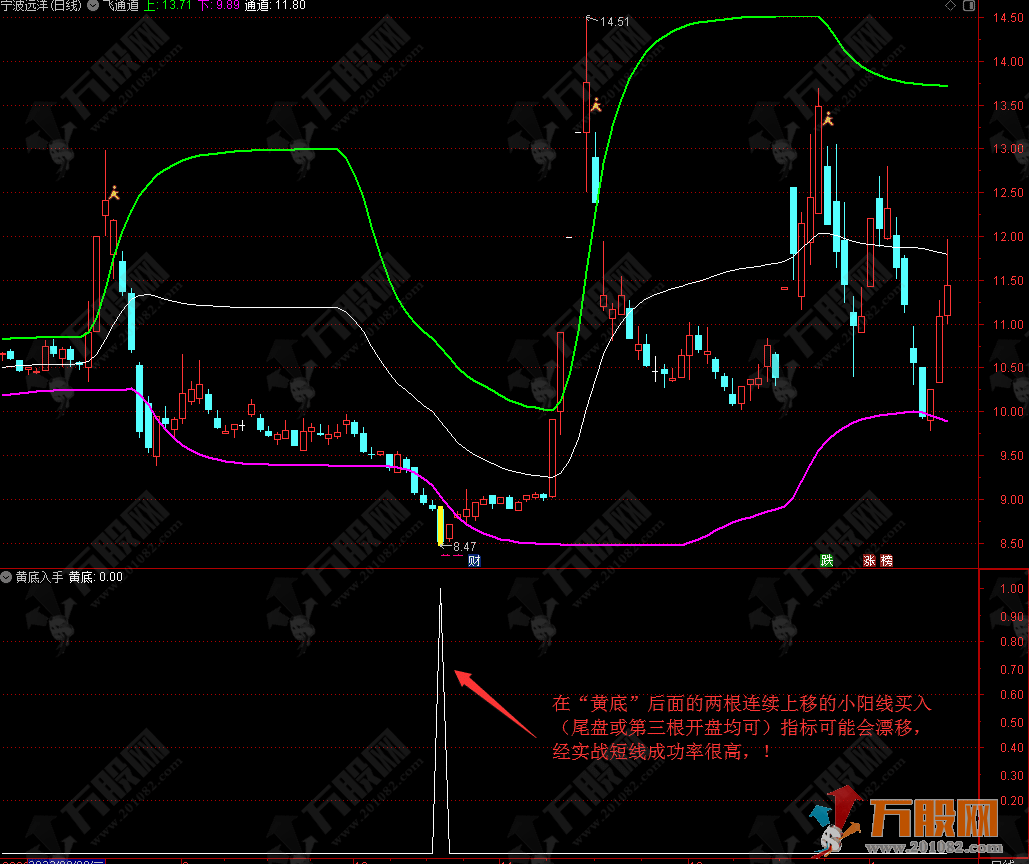1029x864 pixels.
Task: Click the running-man signal near 13.50 peak
Action: (828, 119)
